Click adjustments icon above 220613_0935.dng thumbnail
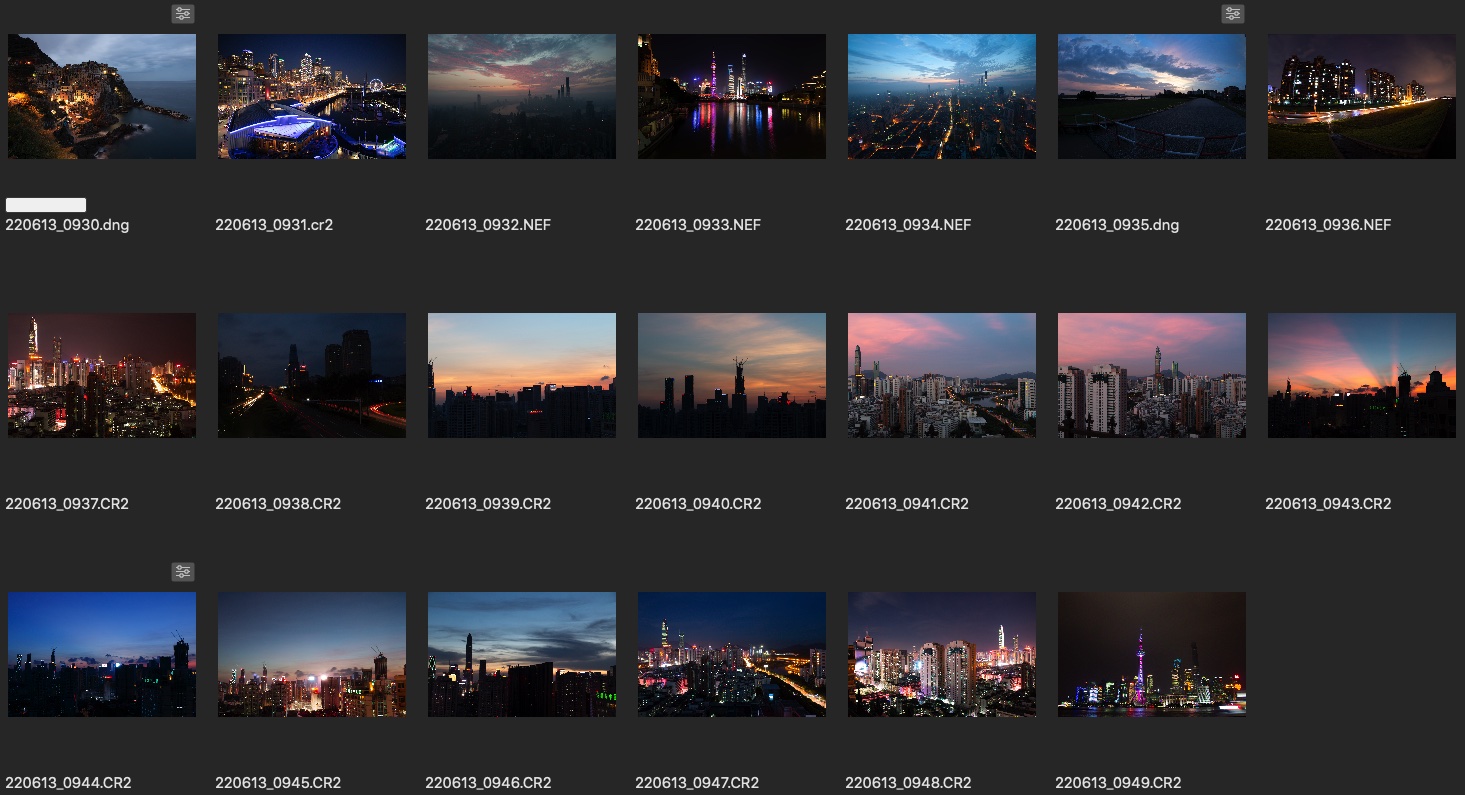This screenshot has width=1465, height=795. [1232, 14]
